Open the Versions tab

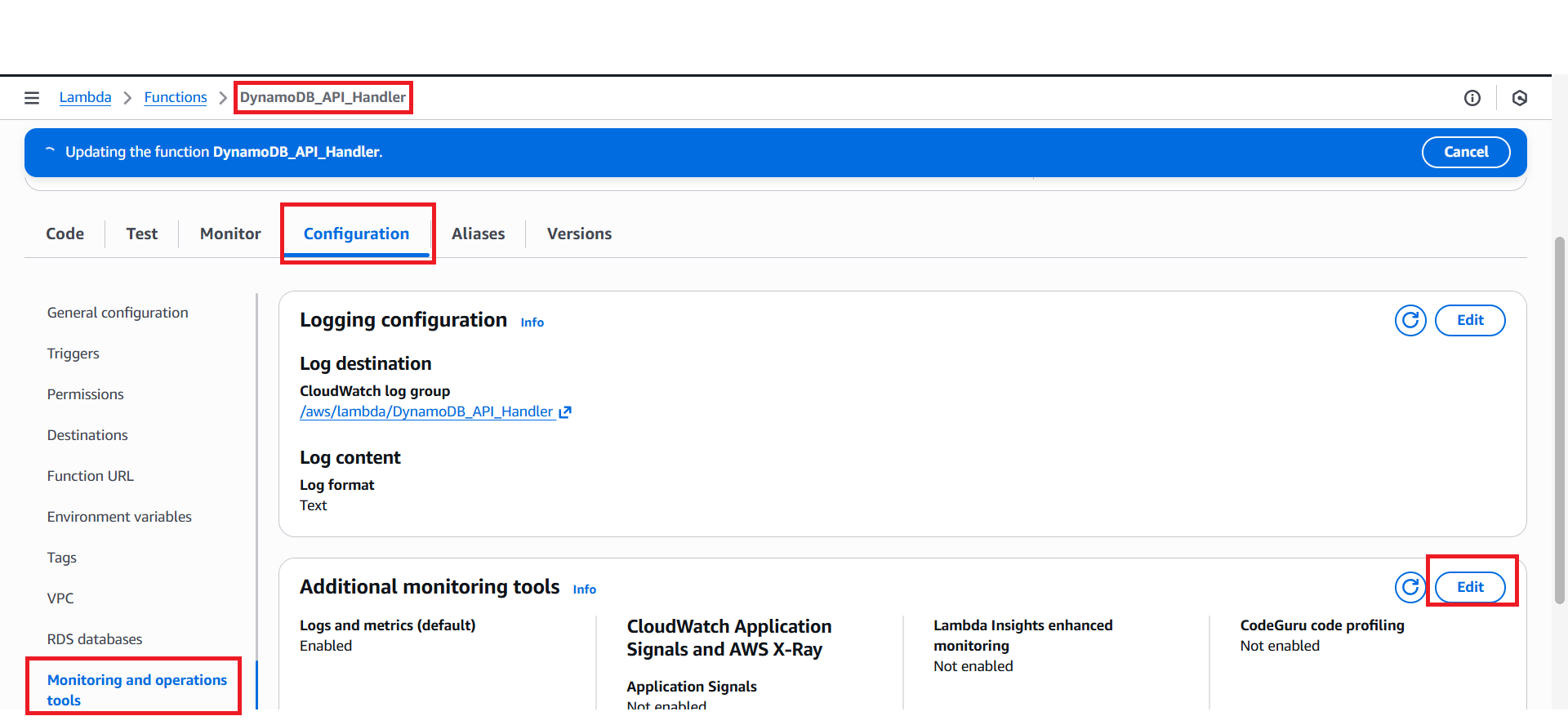[x=579, y=234]
